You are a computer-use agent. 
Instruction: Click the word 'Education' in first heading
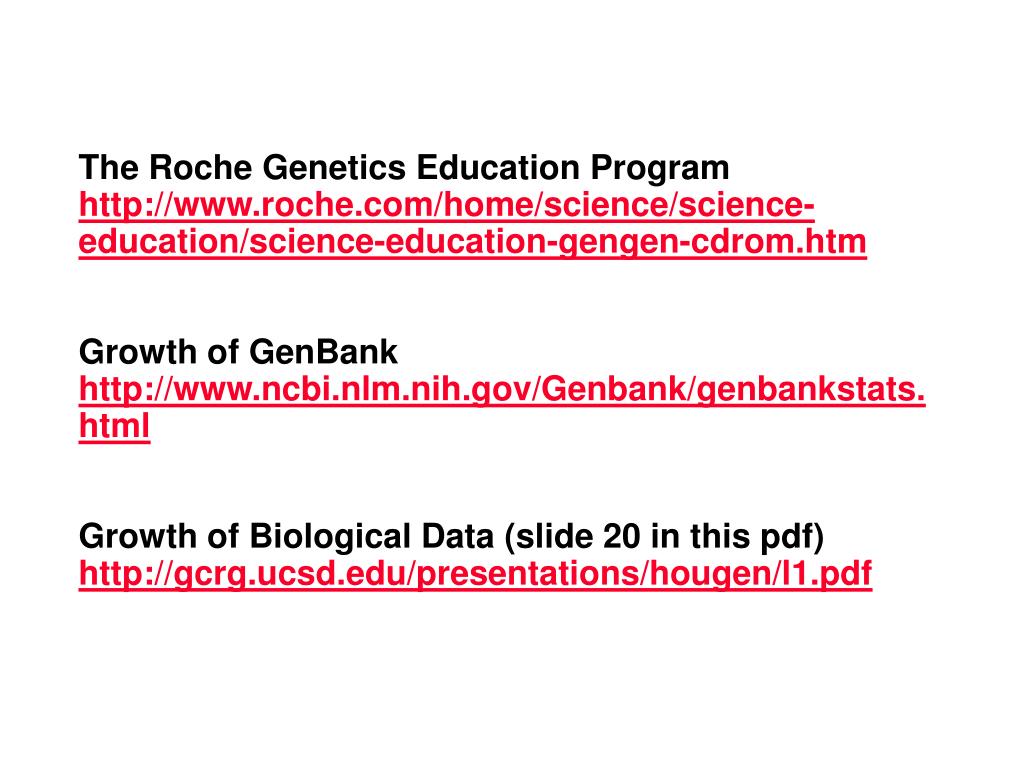tap(498, 168)
